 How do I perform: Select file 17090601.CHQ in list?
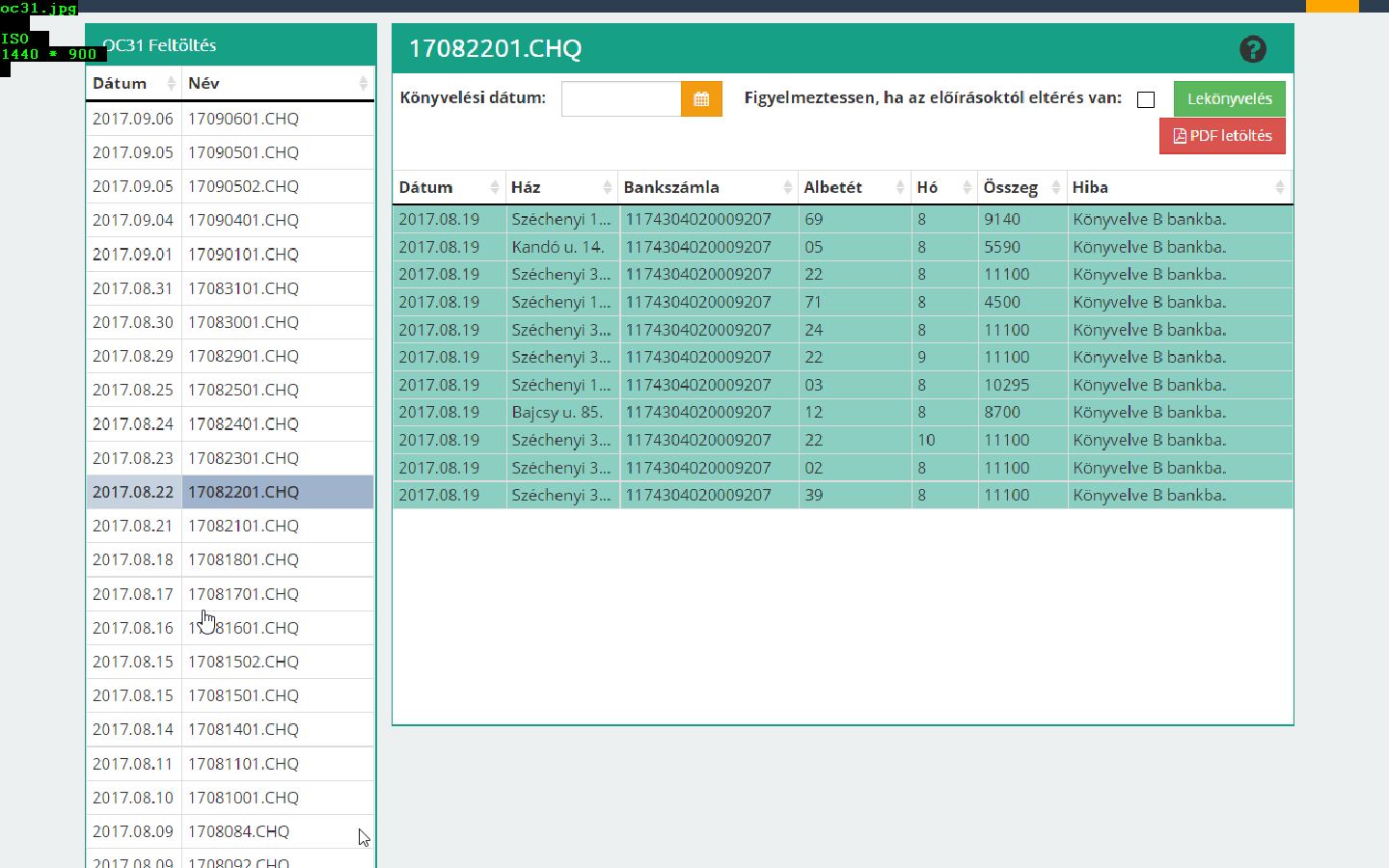(243, 119)
